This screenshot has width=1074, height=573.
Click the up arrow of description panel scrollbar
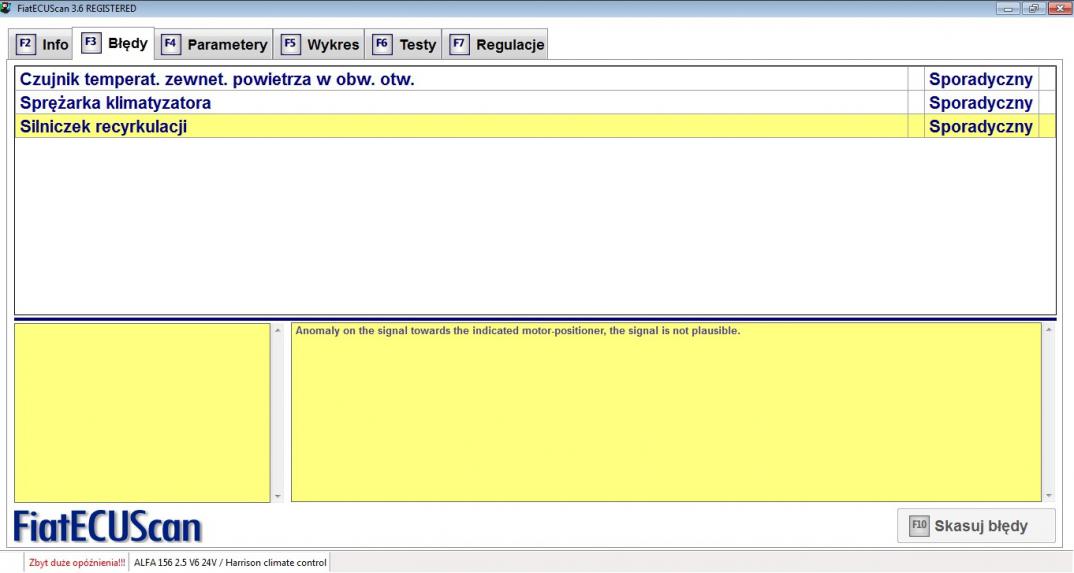point(1049,331)
